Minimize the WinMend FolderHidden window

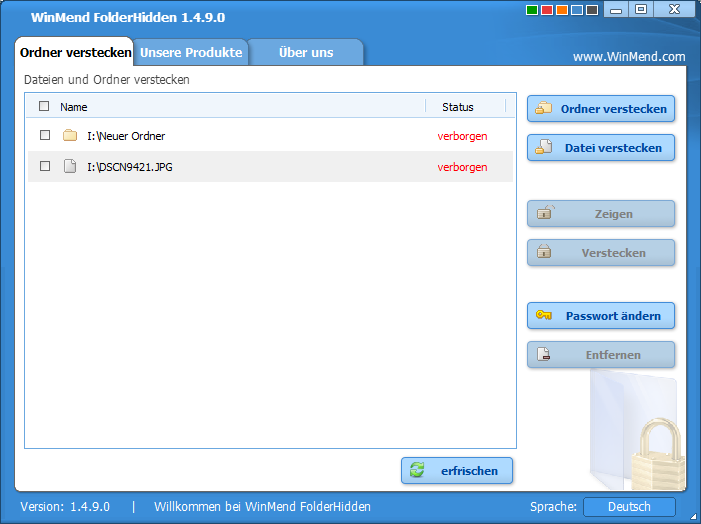[616, 9]
